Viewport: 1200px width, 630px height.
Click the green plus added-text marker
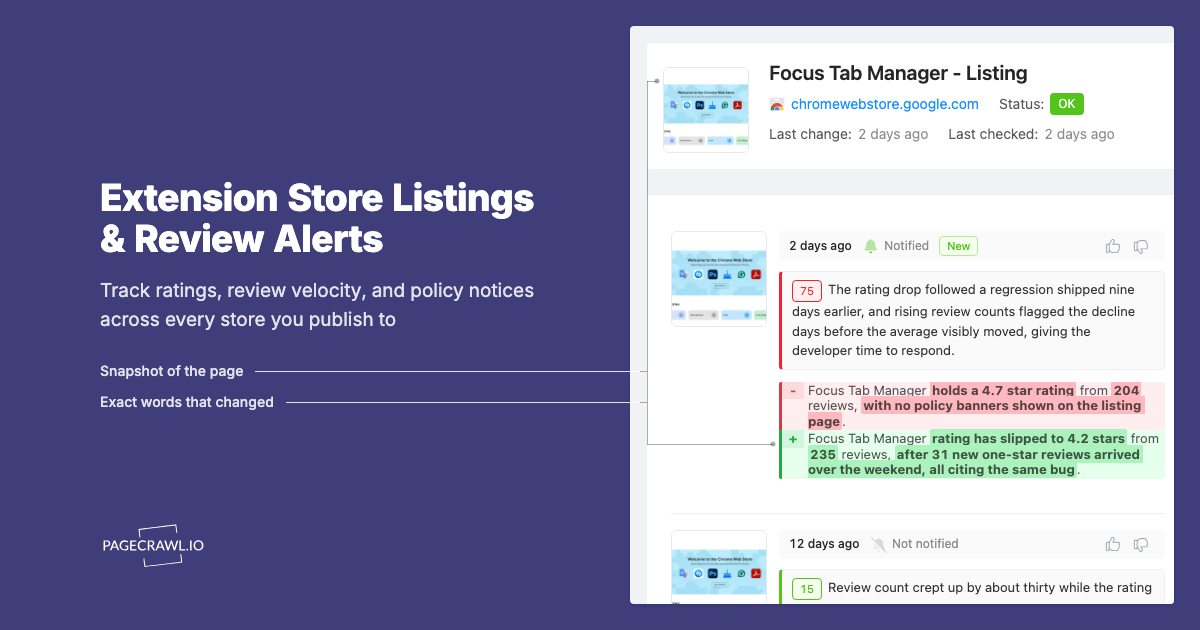pos(793,439)
